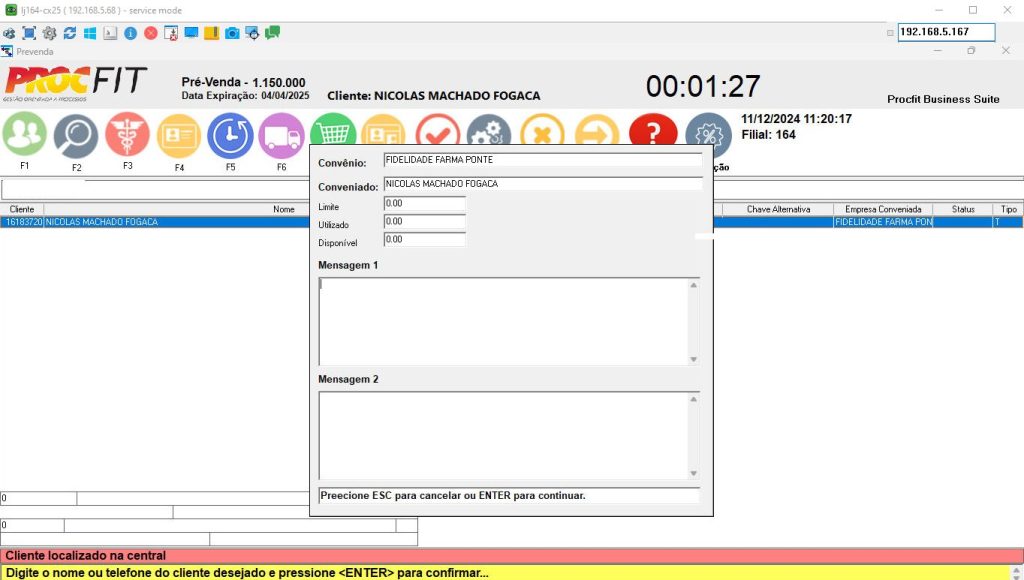Select the orange card icon beside the cart
Viewport: 1024px width, 580px height.
click(384, 129)
